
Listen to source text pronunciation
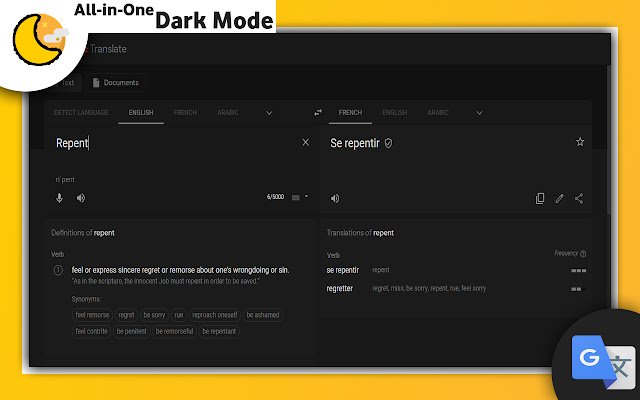(81, 198)
